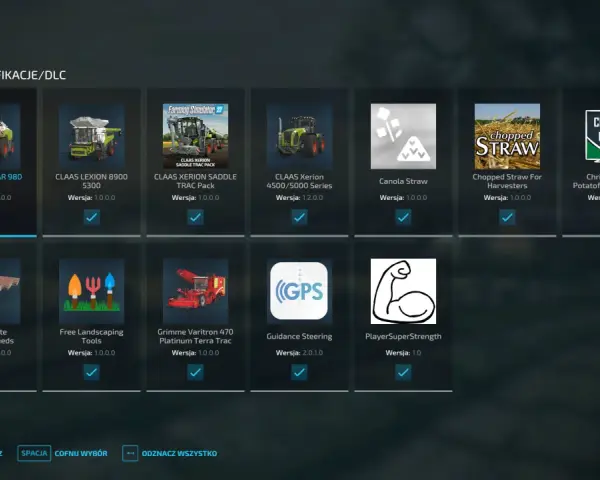600x480 pixels.
Task: Click the 'Canola Straw' title text
Action: click(x=403, y=181)
